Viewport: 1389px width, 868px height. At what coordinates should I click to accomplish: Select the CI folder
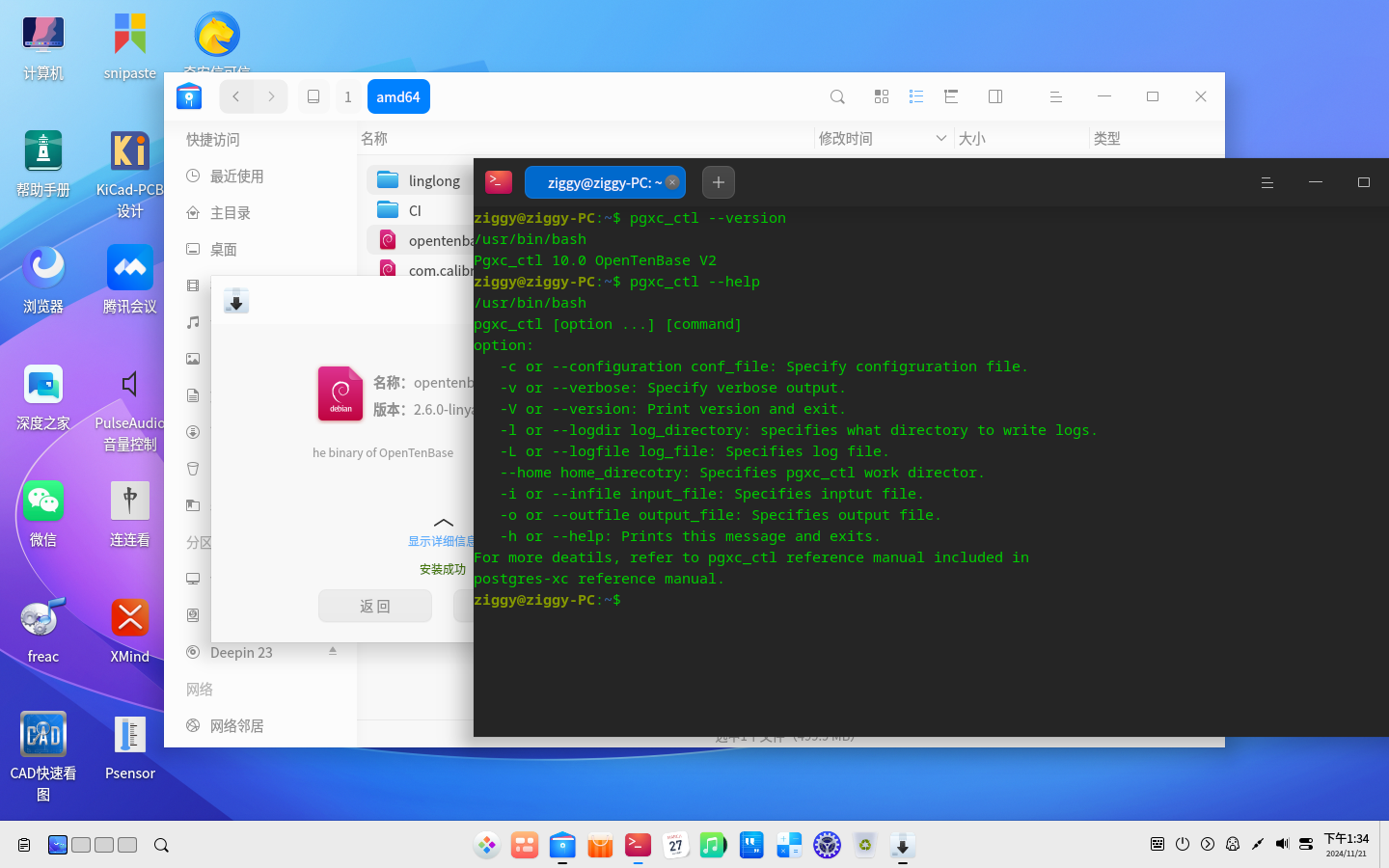(x=420, y=210)
